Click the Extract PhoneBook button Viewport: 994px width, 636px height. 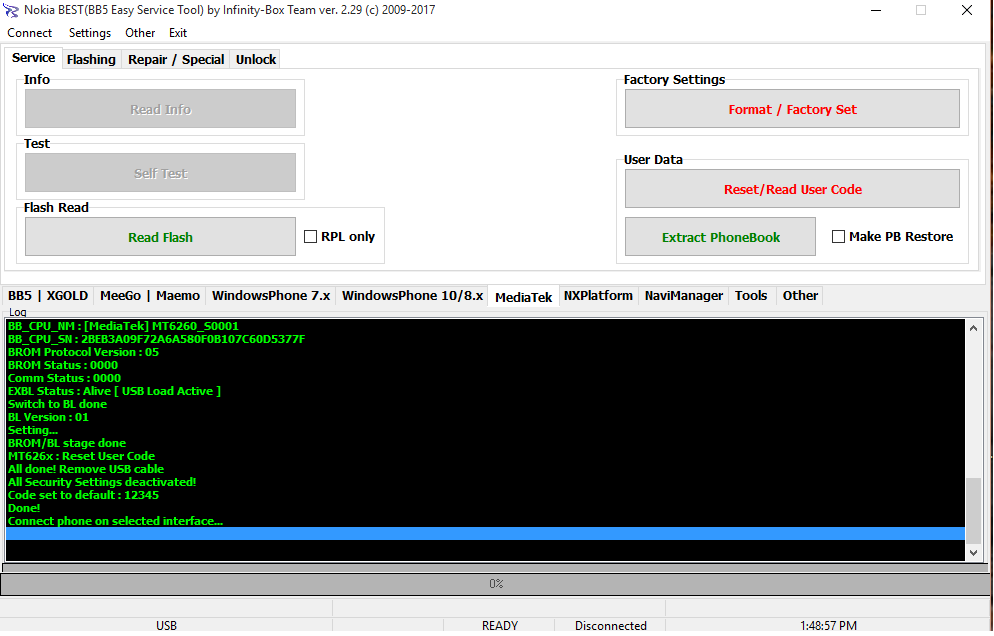click(720, 237)
